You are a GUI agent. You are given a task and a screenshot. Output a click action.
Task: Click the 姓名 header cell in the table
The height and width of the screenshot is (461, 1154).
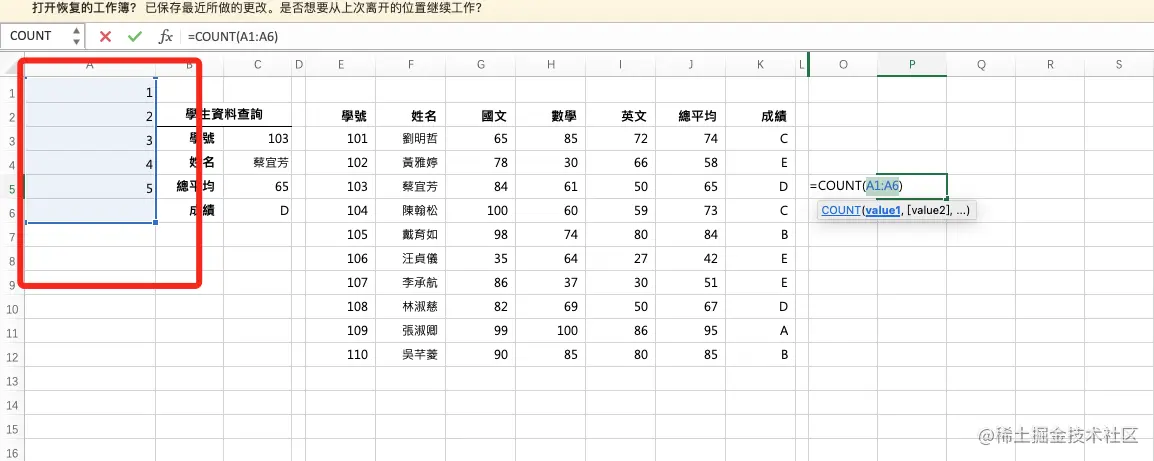tap(411, 116)
